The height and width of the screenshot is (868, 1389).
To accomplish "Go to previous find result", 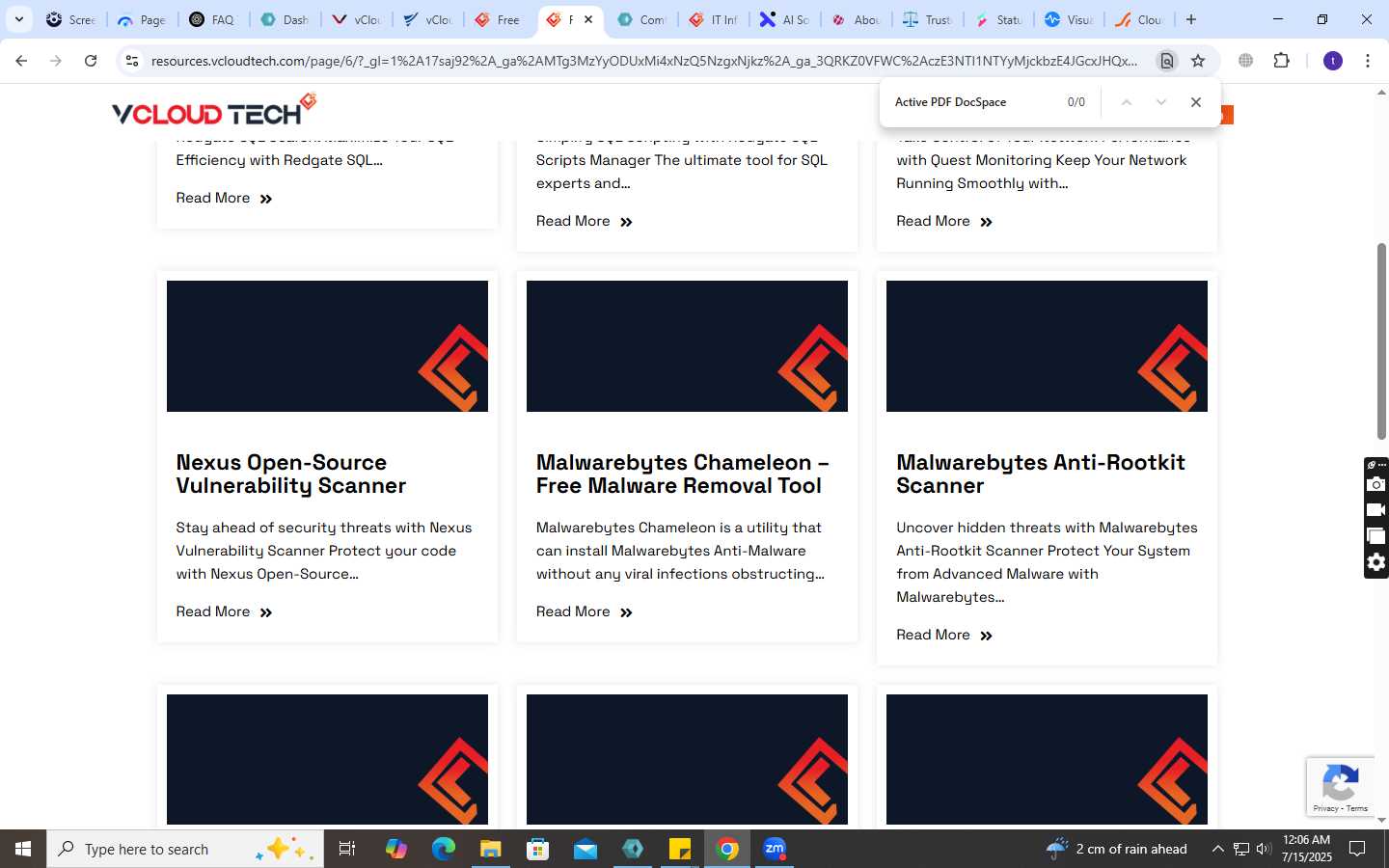I will 1126,102.
